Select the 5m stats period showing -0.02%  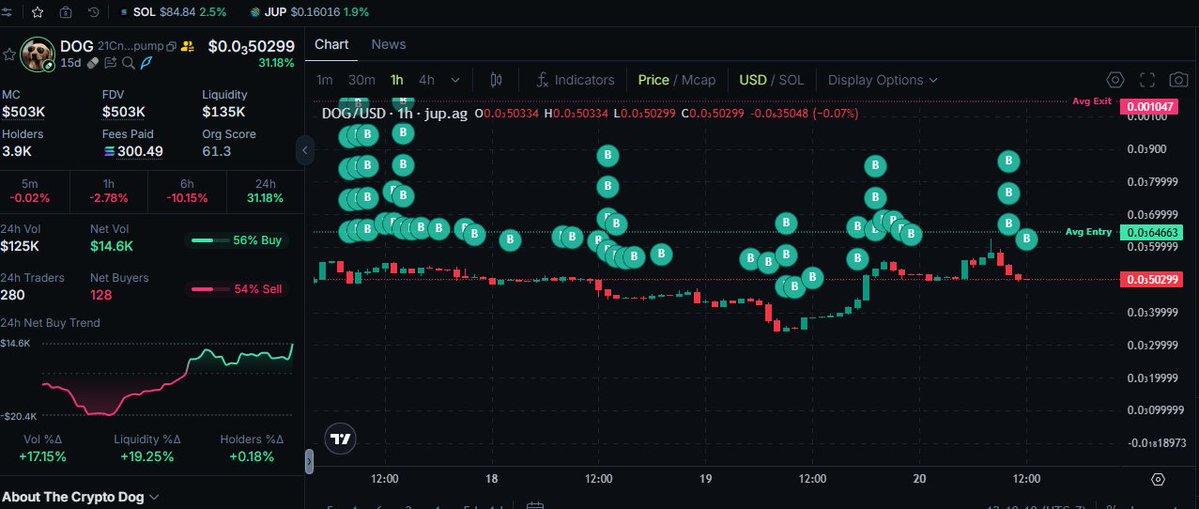click(x=30, y=191)
